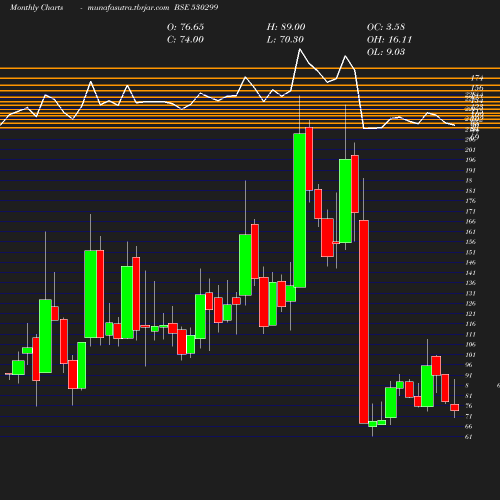Image resolution: width=500 pixels, height=500 pixels.
Task: Click the 196 price axis label
Action: pyautogui.click(x=470, y=160)
